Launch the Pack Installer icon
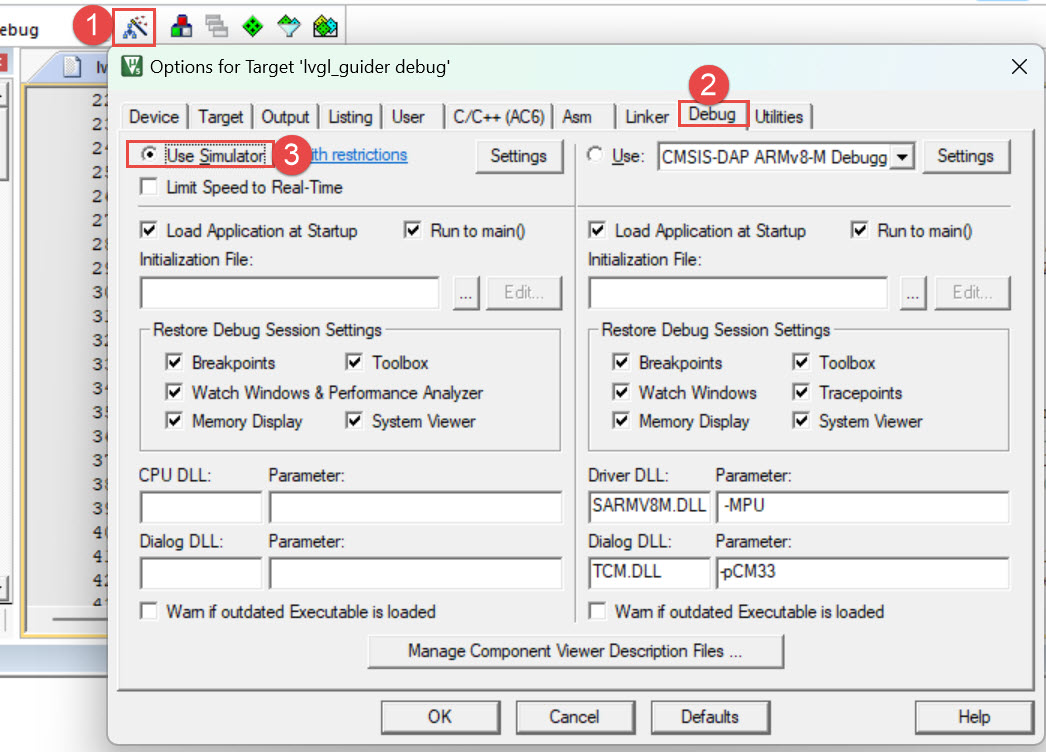 coord(324,27)
